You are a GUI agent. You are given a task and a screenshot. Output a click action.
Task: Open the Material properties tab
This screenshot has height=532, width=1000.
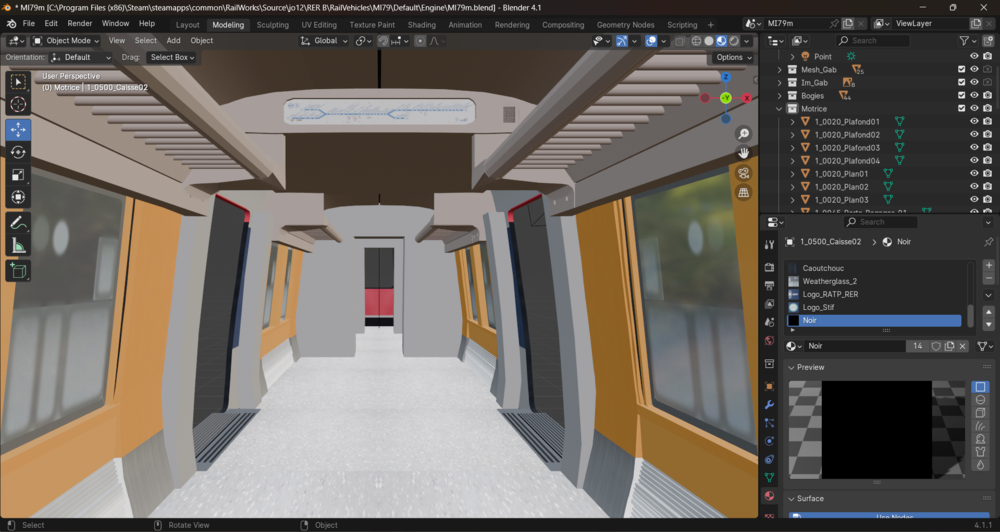click(x=770, y=496)
